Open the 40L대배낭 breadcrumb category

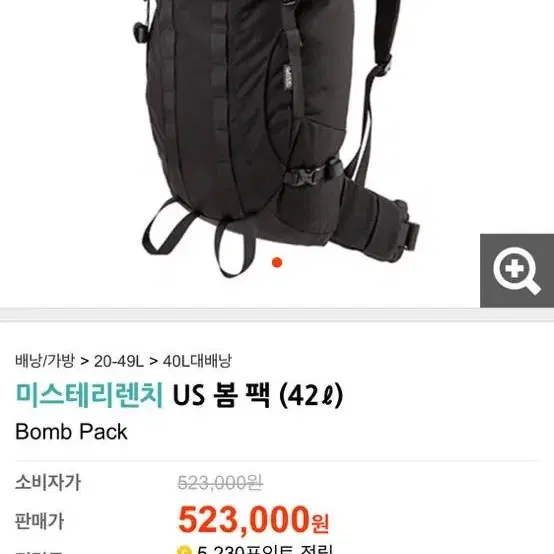197,361
